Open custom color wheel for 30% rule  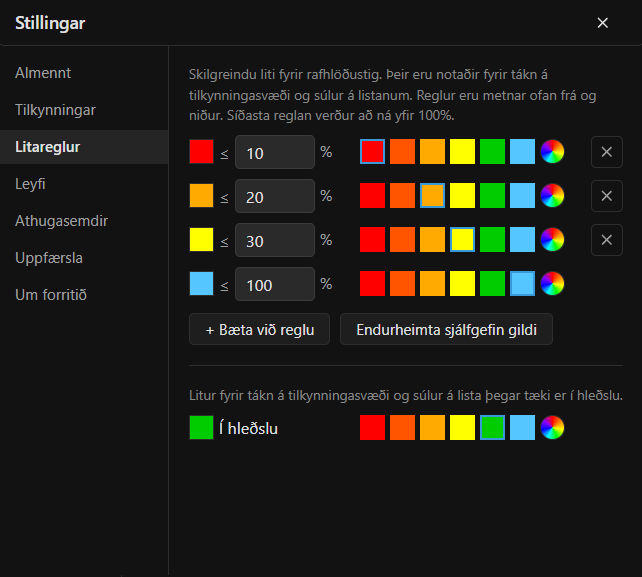[x=552, y=240]
